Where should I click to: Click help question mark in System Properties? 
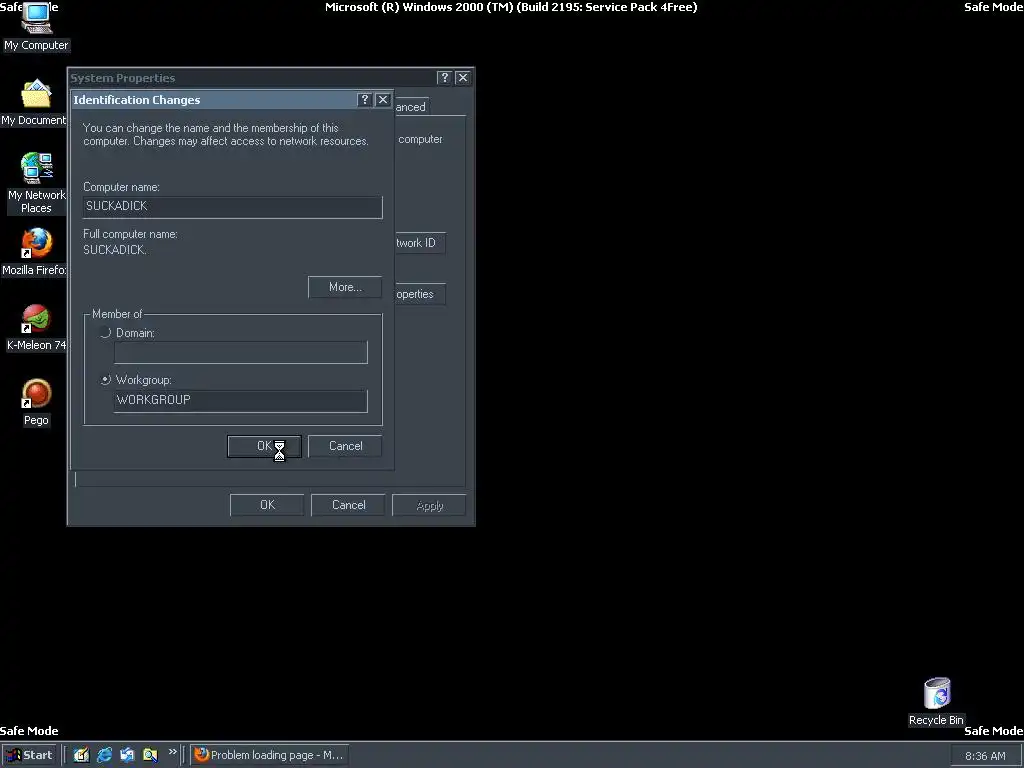click(445, 78)
